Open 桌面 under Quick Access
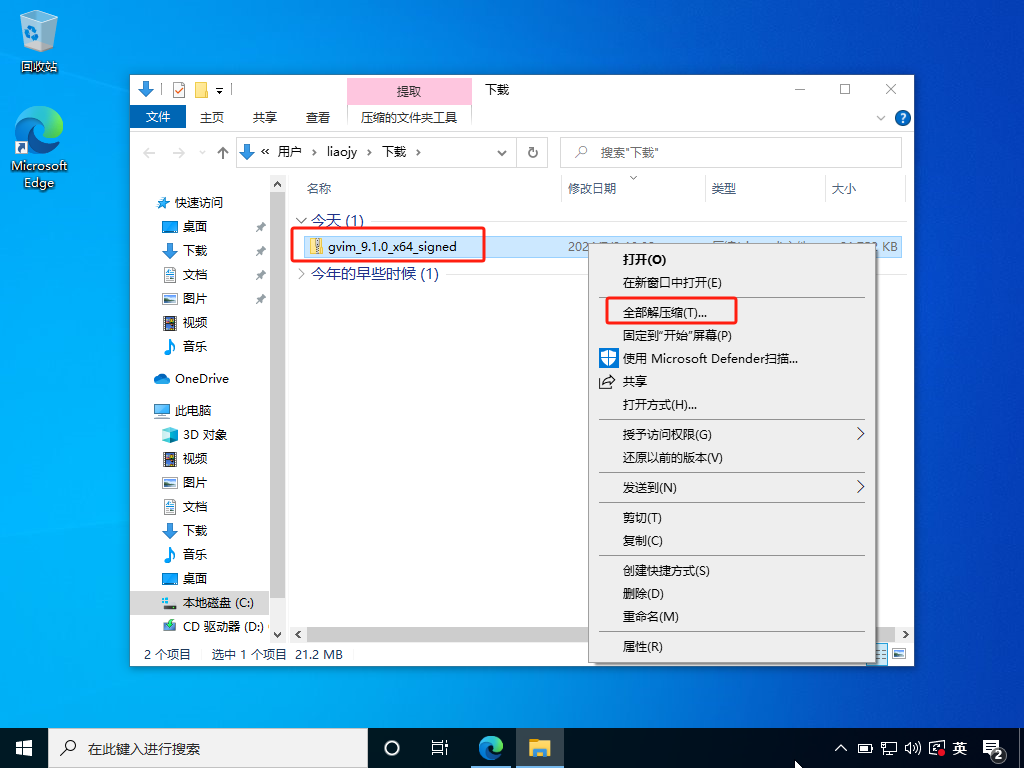Image resolution: width=1024 pixels, height=768 pixels. tap(185, 227)
